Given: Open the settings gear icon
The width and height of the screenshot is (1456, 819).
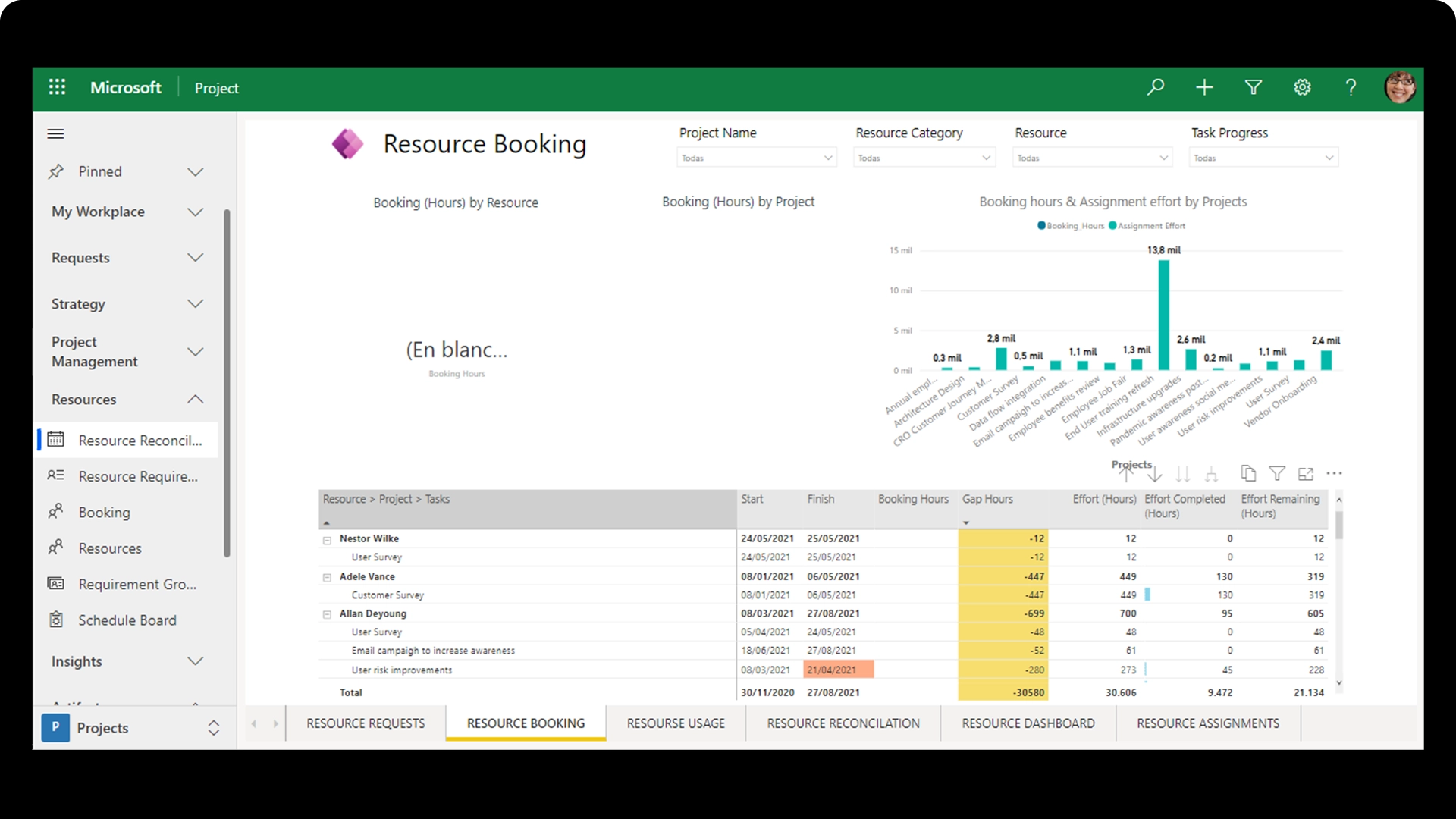Looking at the screenshot, I should [1302, 87].
